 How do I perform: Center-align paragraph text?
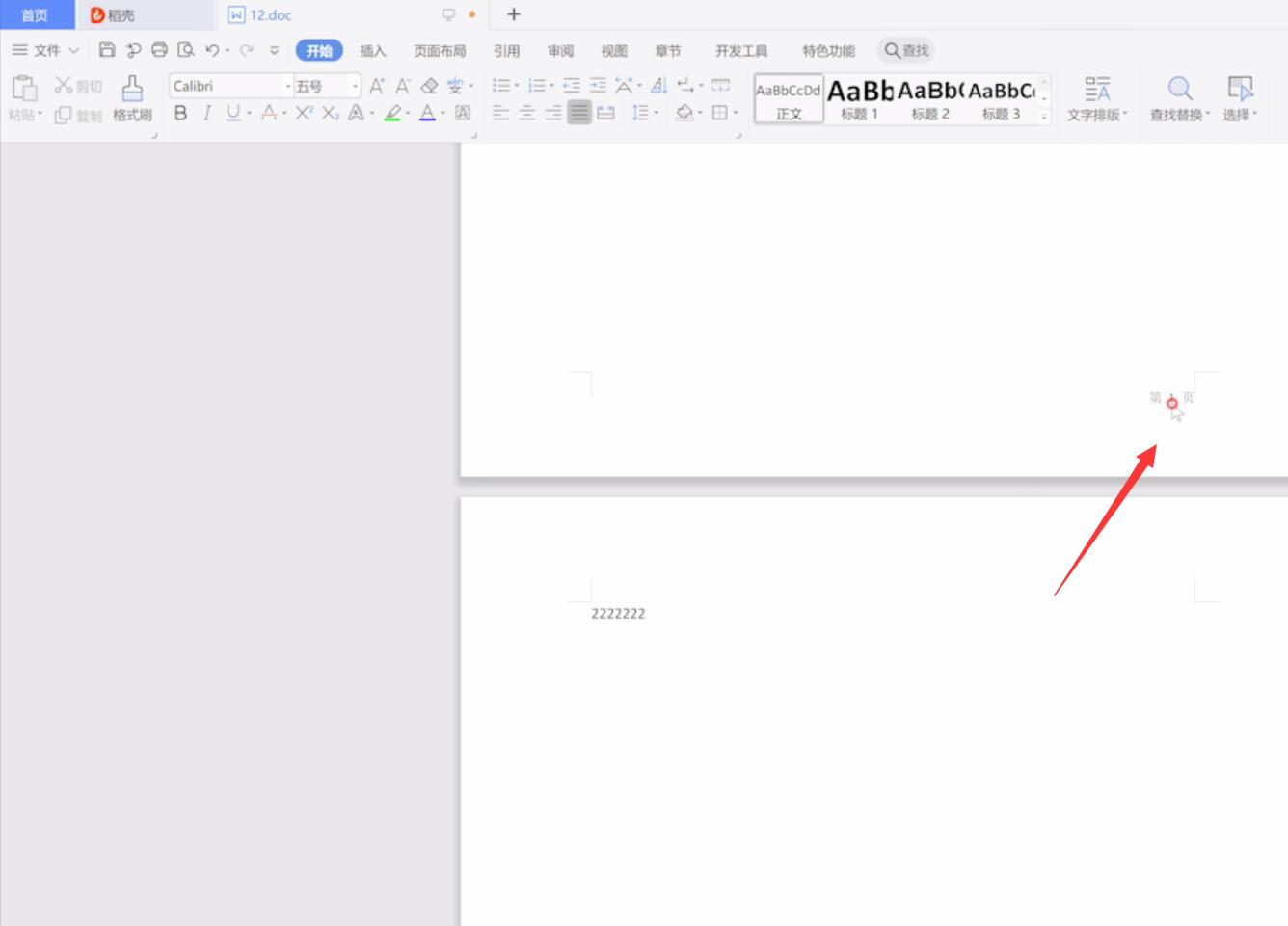click(x=526, y=113)
